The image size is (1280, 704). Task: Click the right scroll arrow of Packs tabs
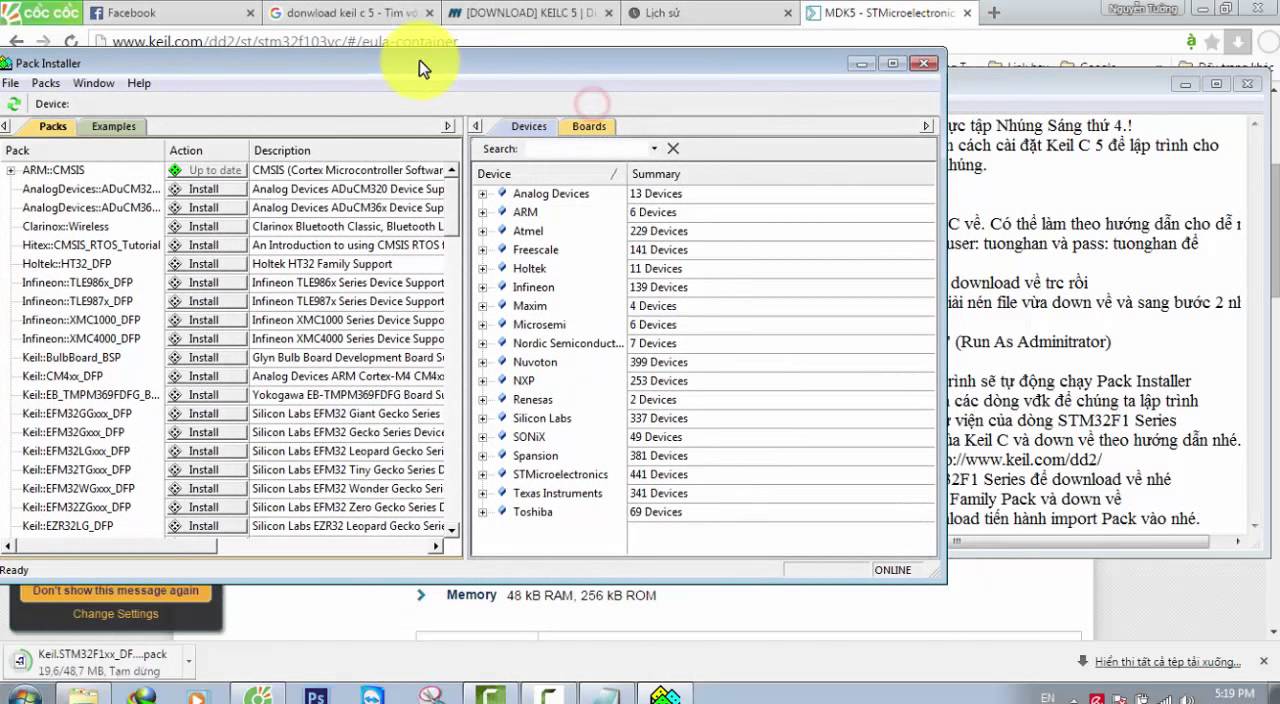click(x=448, y=126)
